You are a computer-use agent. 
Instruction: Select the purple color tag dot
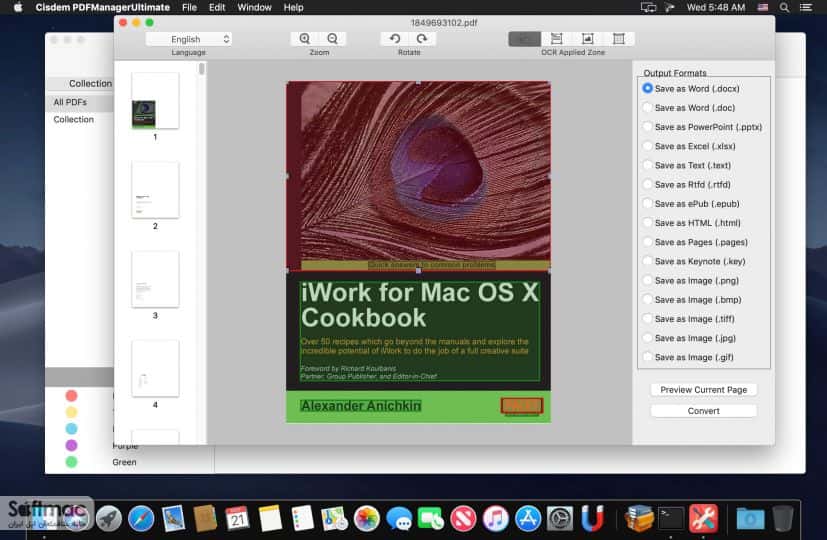71,445
